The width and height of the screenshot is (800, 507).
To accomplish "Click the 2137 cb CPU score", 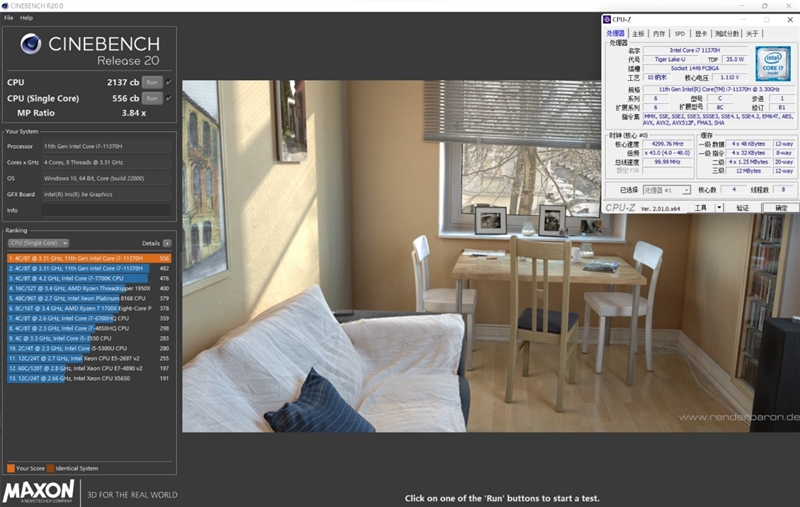I will click(123, 82).
